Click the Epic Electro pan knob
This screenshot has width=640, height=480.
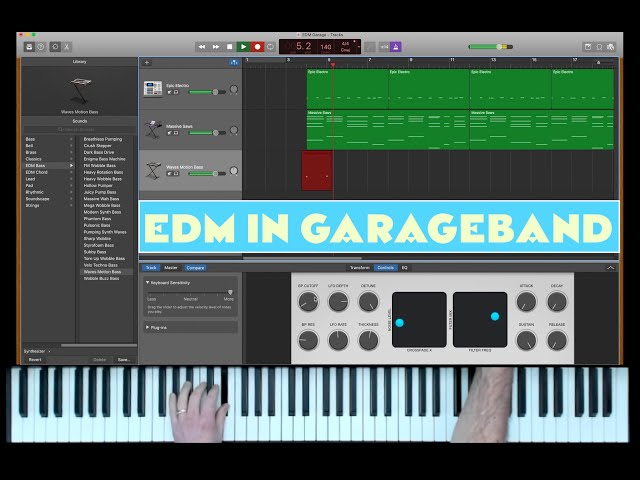(x=234, y=89)
